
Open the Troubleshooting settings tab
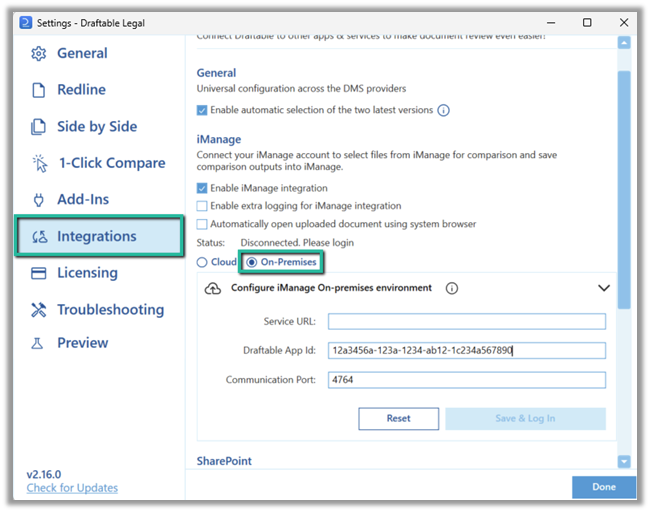tap(110, 310)
